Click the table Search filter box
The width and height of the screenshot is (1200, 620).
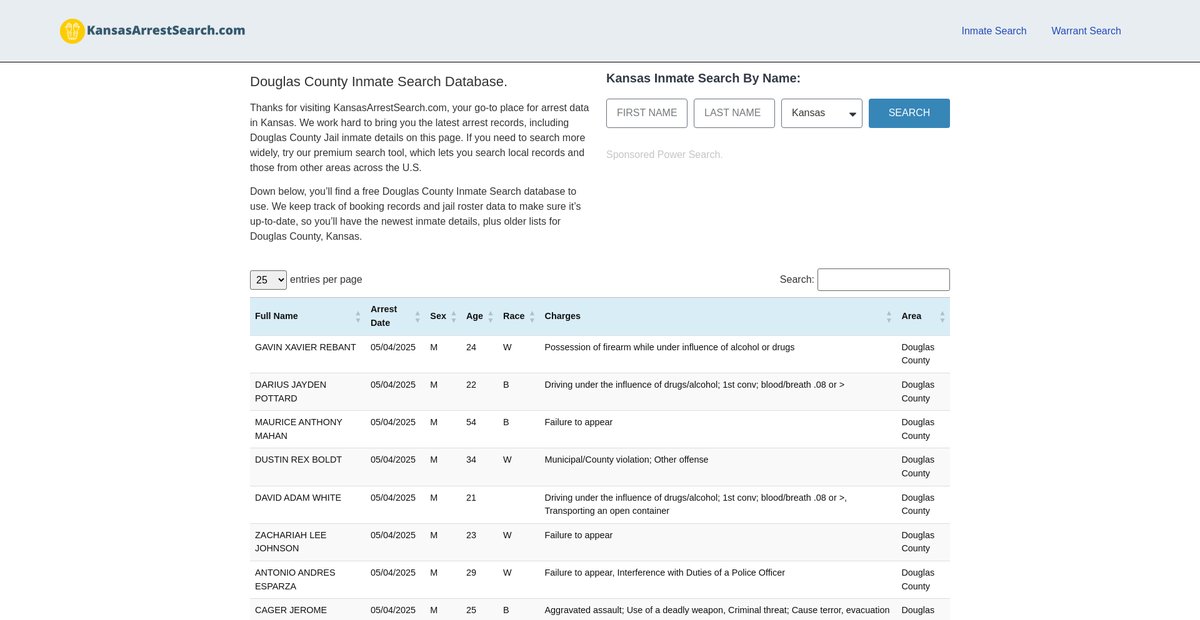883,280
